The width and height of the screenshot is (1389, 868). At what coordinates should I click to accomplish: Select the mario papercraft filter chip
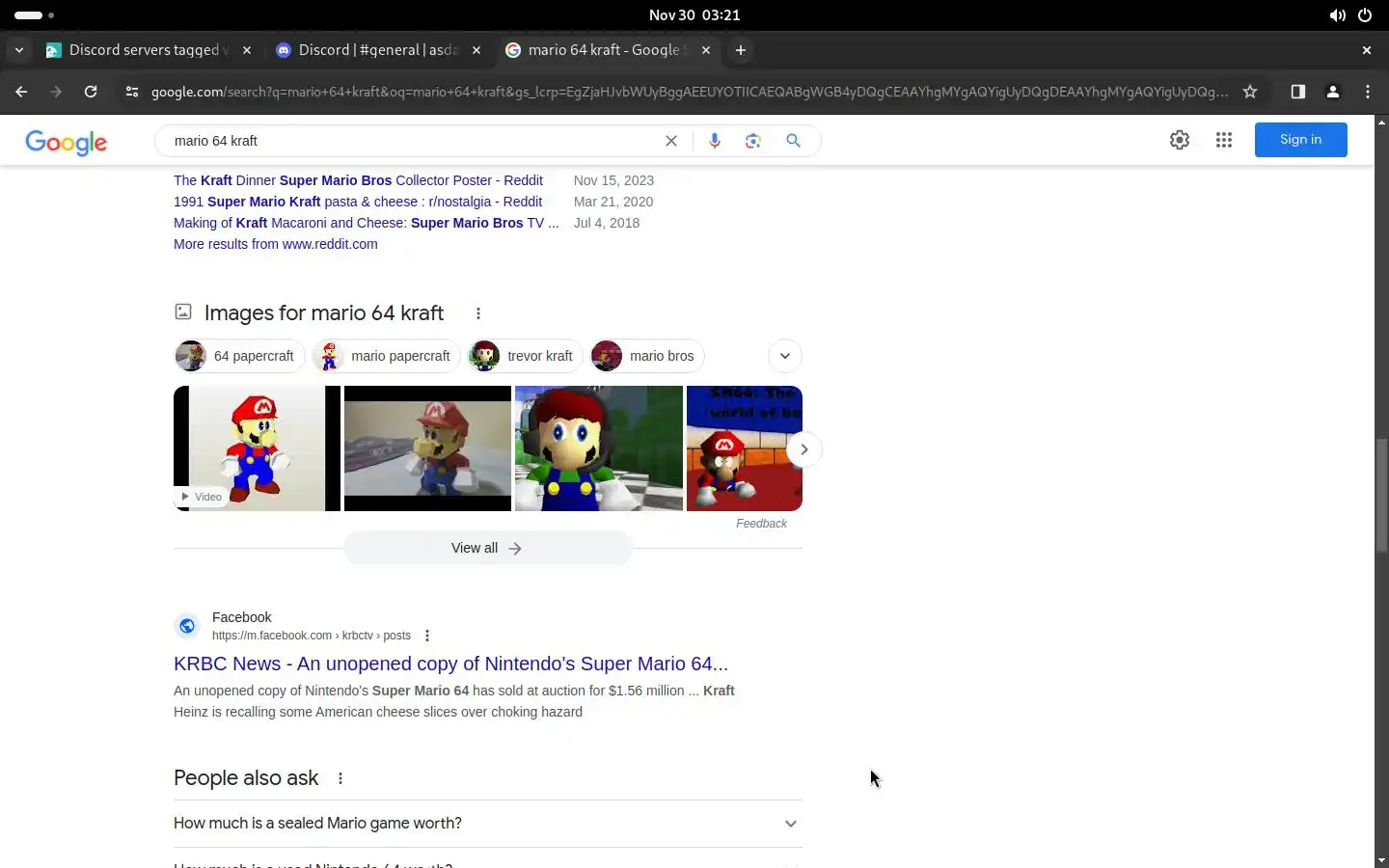[386, 356]
